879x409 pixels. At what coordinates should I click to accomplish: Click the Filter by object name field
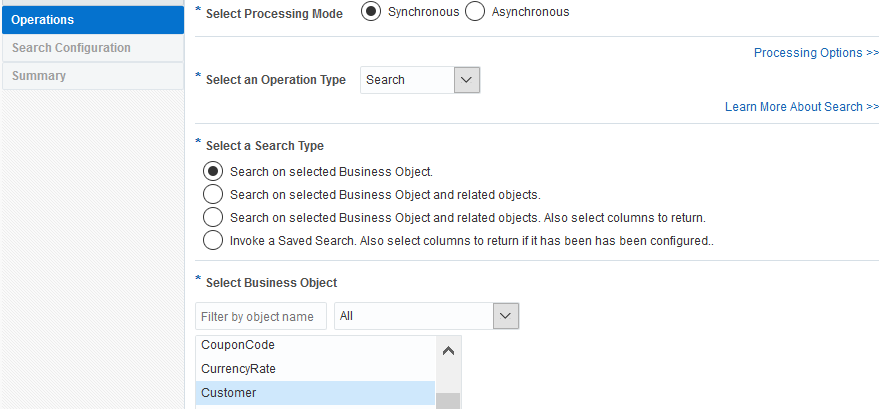click(261, 316)
